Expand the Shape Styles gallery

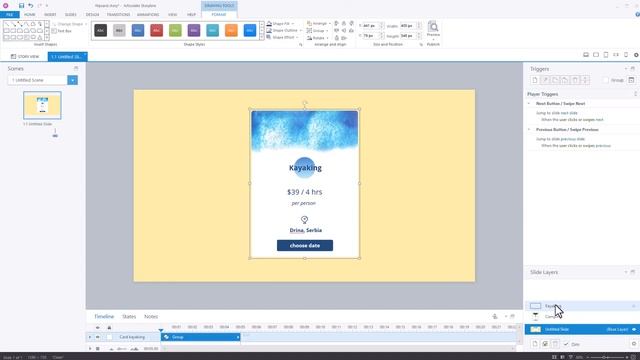coord(262,37)
